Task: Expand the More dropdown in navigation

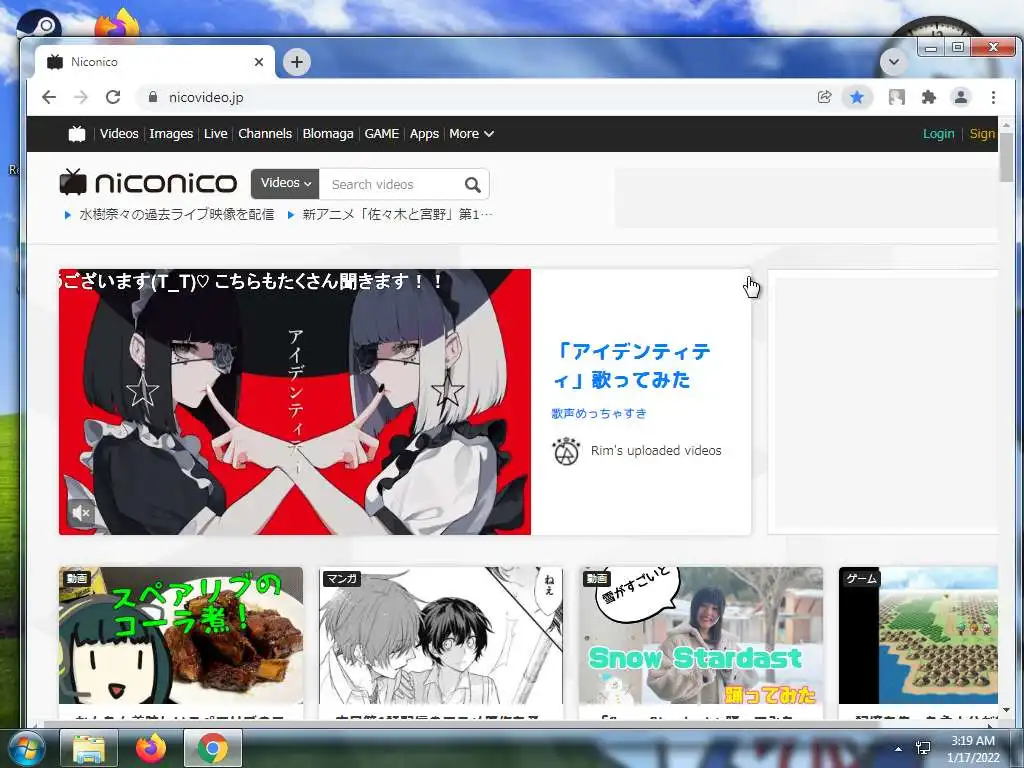Action: click(471, 134)
